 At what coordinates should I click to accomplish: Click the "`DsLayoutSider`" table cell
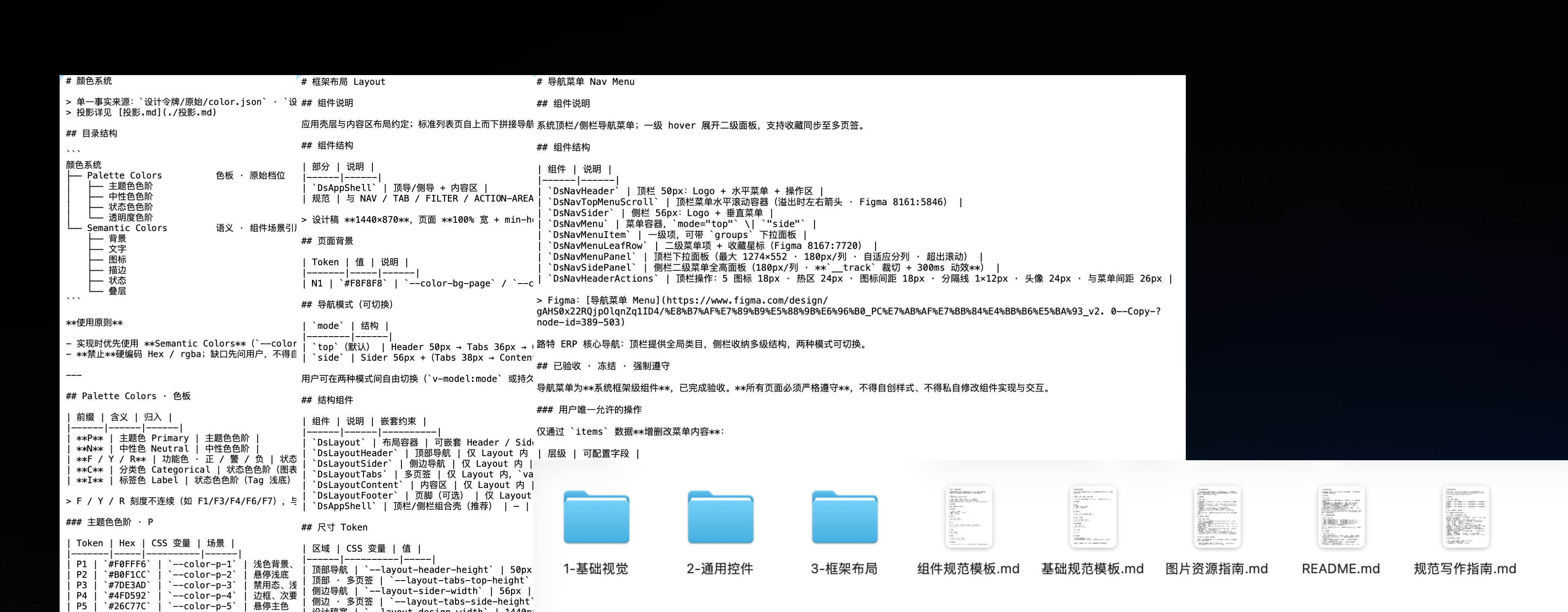pos(352,463)
